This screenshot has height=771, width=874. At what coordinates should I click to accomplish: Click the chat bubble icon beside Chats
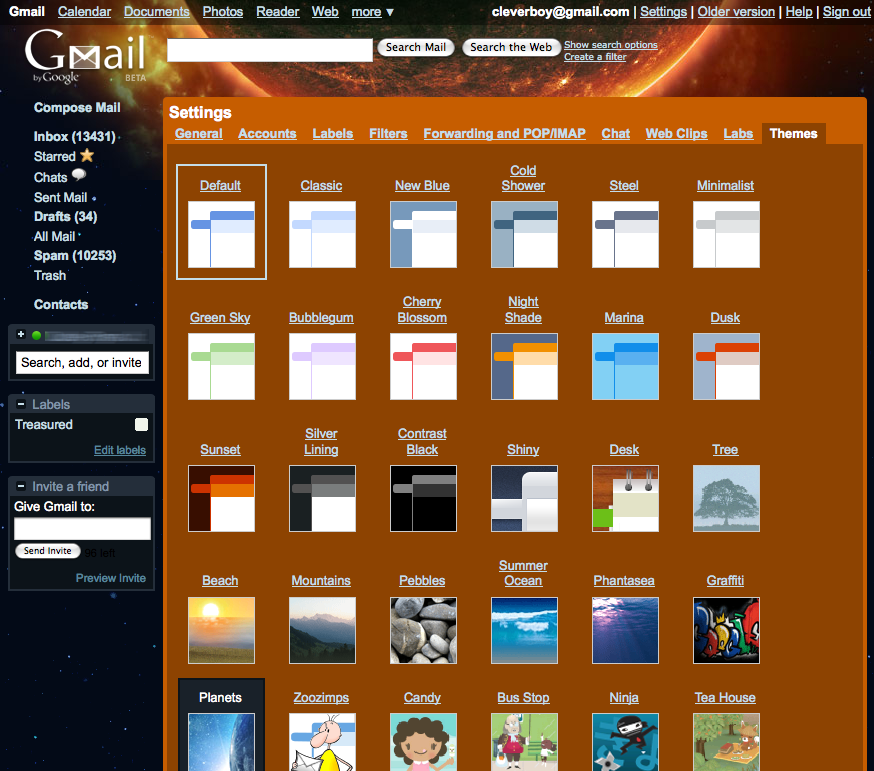[x=79, y=175]
